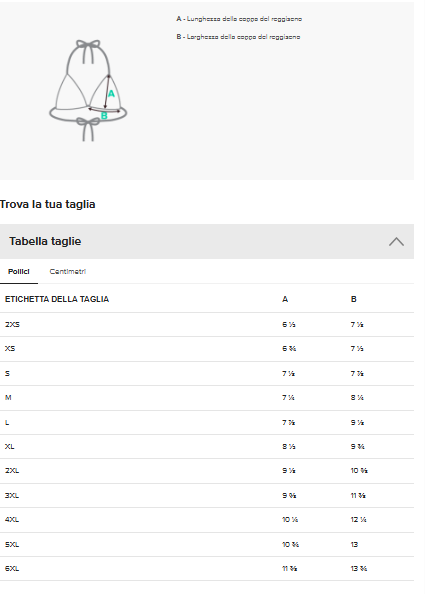
Task: Click the bikini top measurement diagram
Action: 88,91
